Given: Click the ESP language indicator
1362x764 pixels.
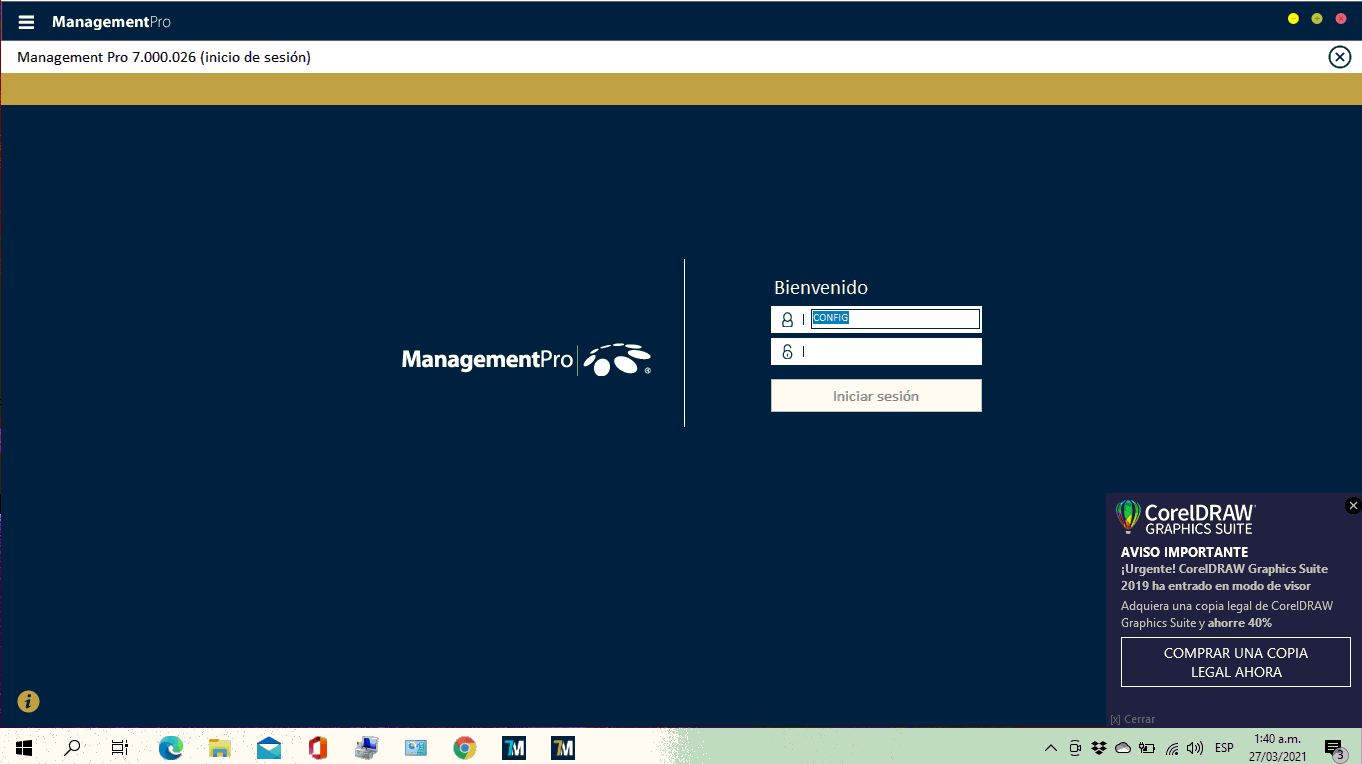Looking at the screenshot, I should click(1224, 748).
